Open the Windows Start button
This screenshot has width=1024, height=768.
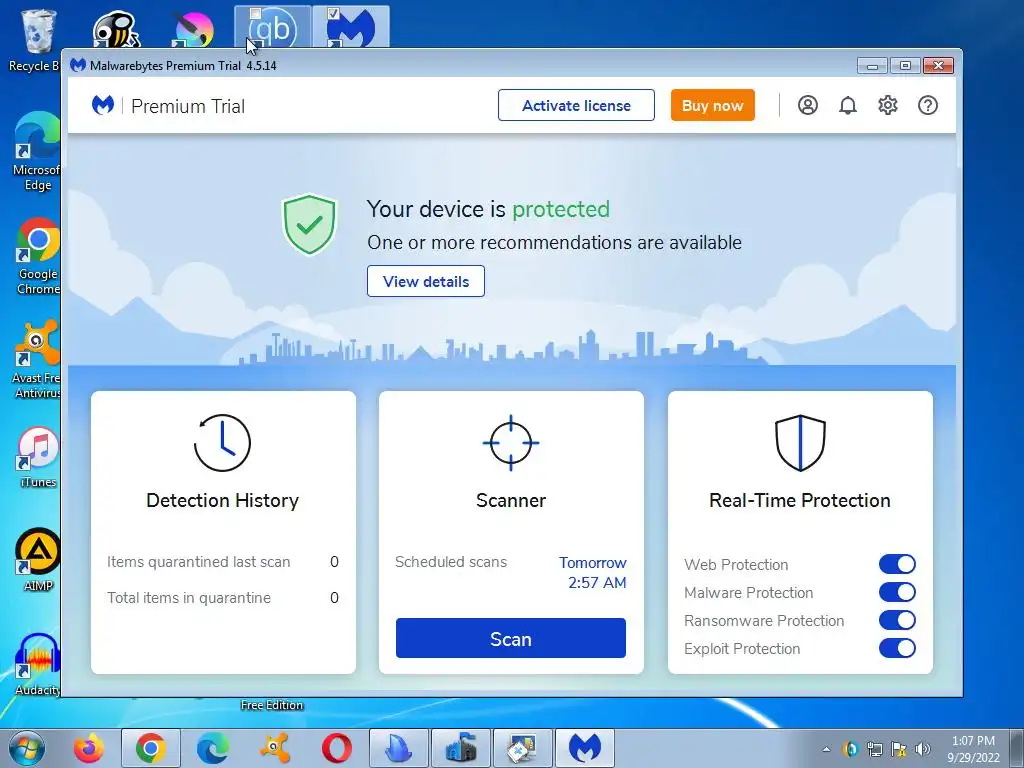(x=26, y=748)
